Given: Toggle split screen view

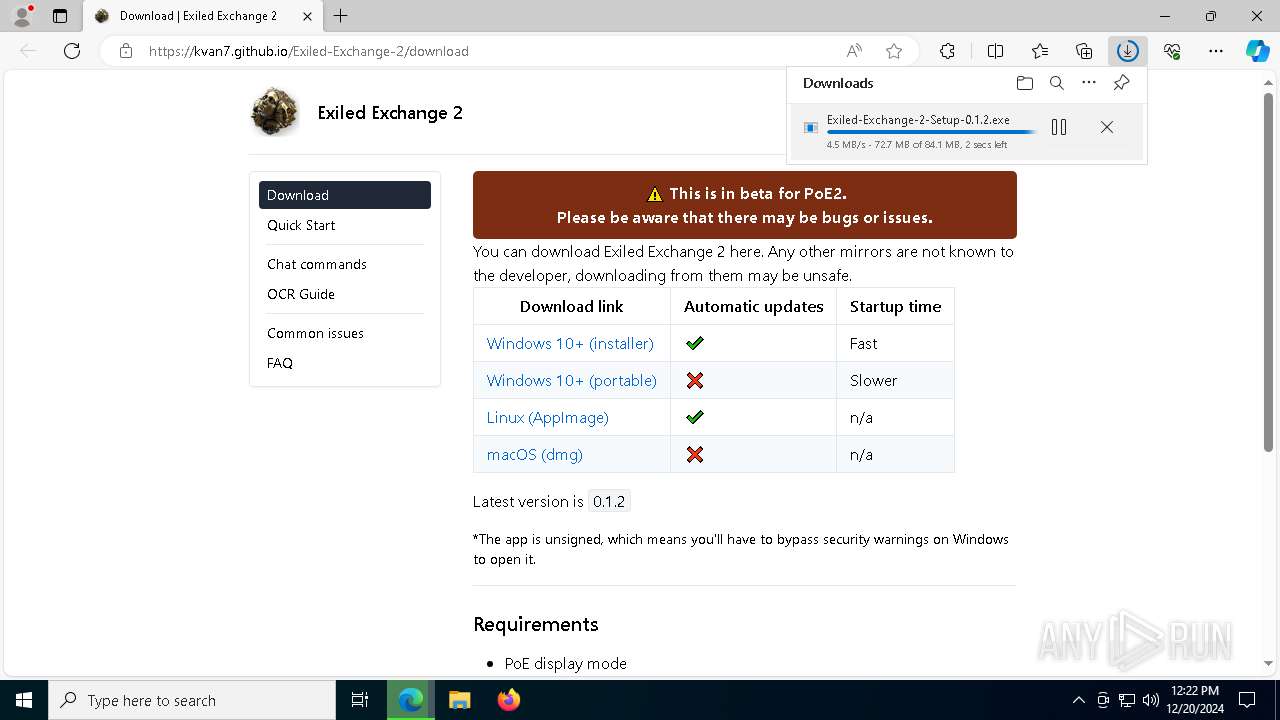Looking at the screenshot, I should pyautogui.click(x=995, y=51).
